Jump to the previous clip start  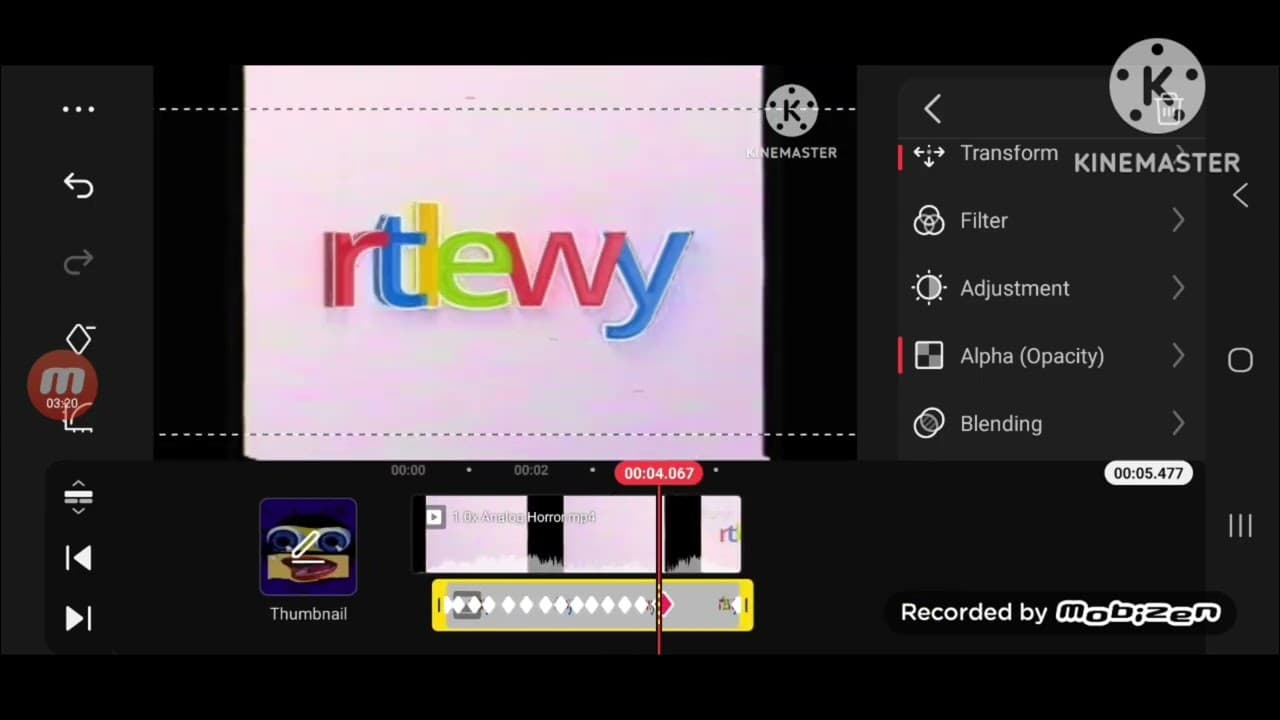coord(78,558)
